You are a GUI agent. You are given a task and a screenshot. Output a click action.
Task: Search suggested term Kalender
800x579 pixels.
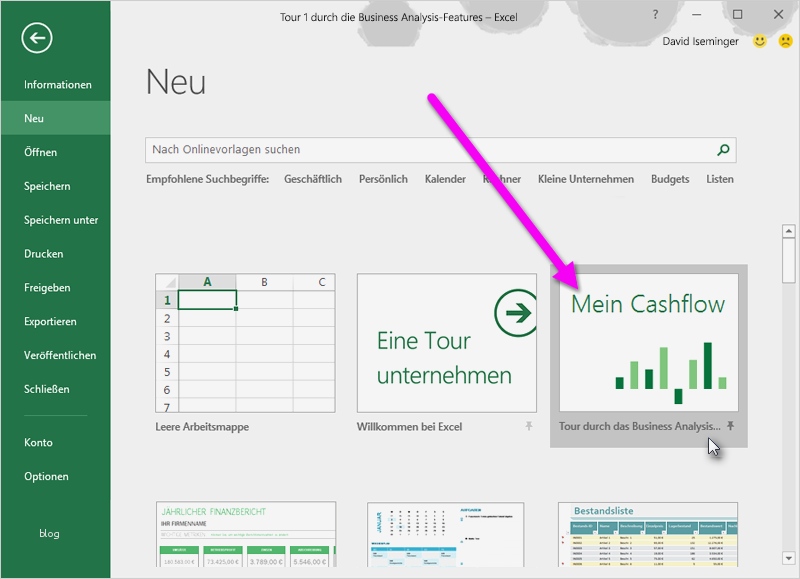(x=445, y=179)
